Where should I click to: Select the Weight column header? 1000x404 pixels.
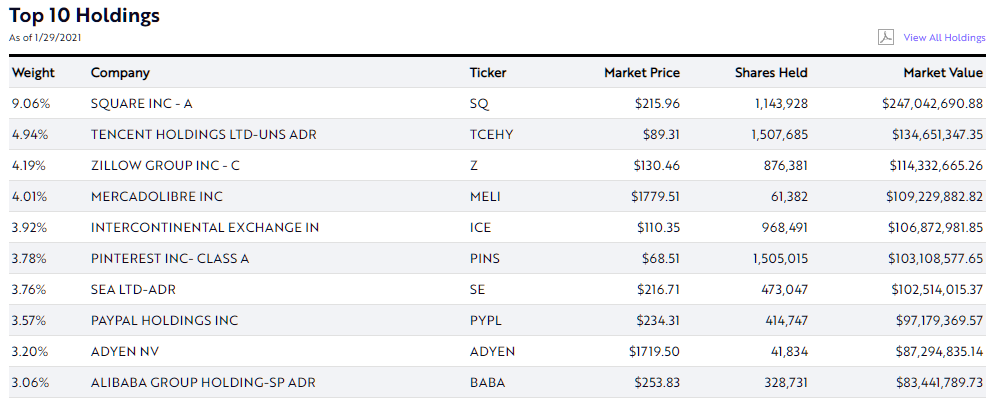click(x=33, y=73)
